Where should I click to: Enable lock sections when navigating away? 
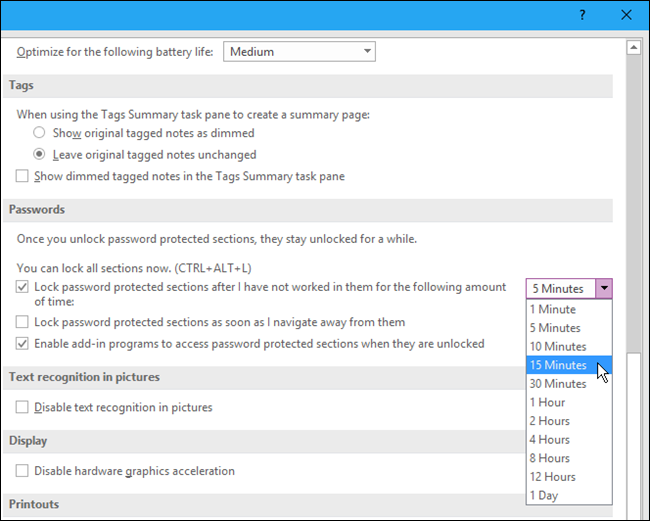point(23,322)
